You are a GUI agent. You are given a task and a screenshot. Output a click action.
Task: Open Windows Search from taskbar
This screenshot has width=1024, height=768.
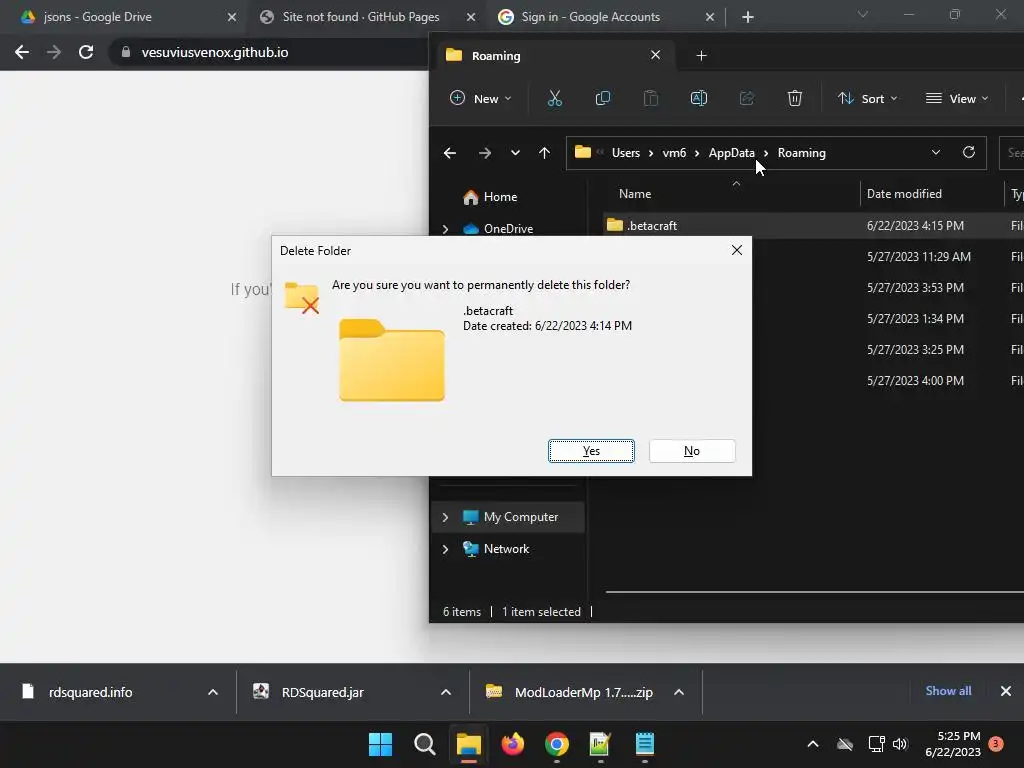pyautogui.click(x=424, y=744)
